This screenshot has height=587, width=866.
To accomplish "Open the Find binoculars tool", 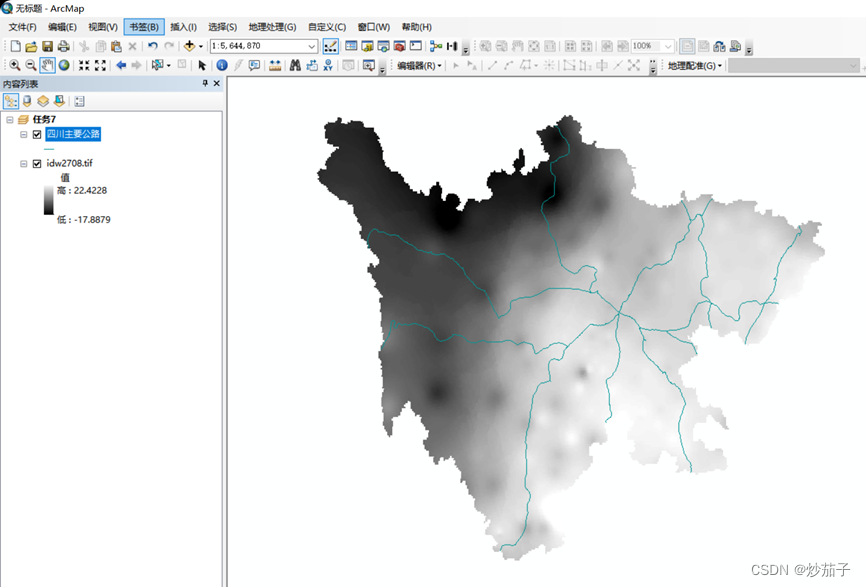I will pyautogui.click(x=295, y=65).
